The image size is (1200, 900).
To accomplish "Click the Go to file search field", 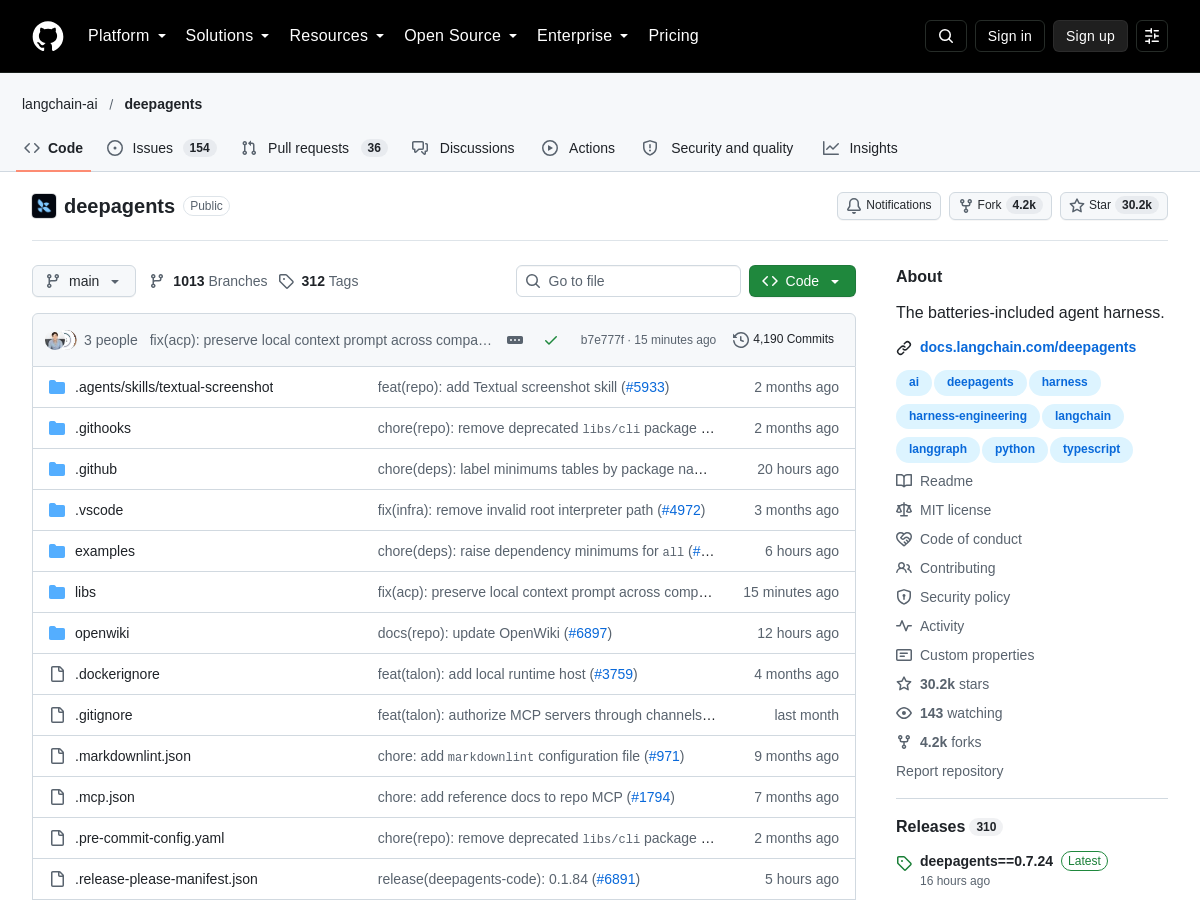I will [x=628, y=281].
